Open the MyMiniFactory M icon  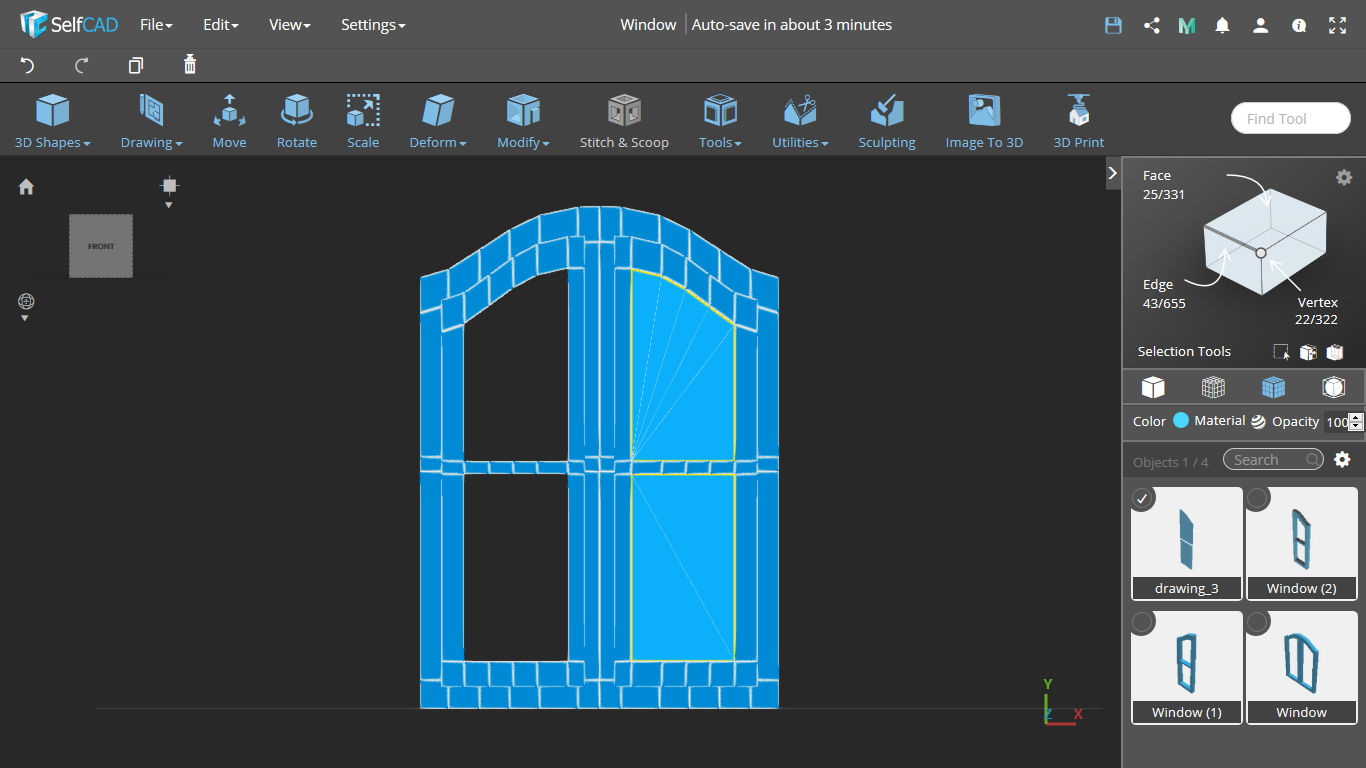tap(1187, 26)
